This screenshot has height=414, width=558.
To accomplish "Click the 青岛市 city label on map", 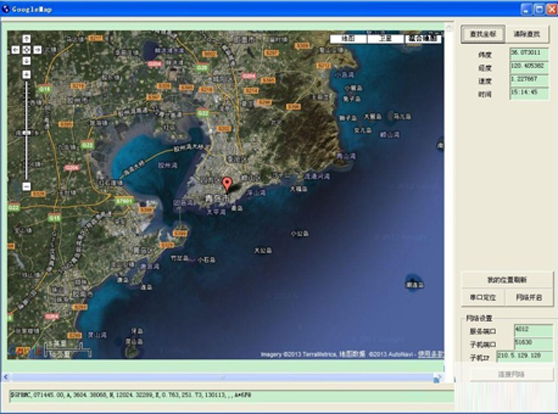I will (217, 198).
